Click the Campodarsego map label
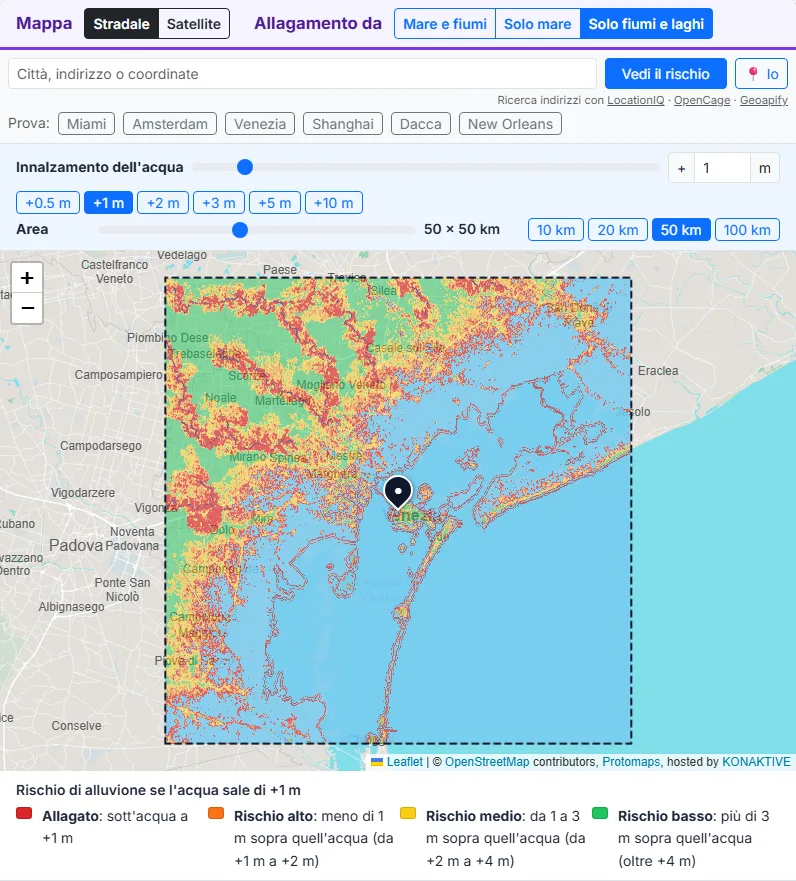Screen dimensions: 796x881 (101, 446)
